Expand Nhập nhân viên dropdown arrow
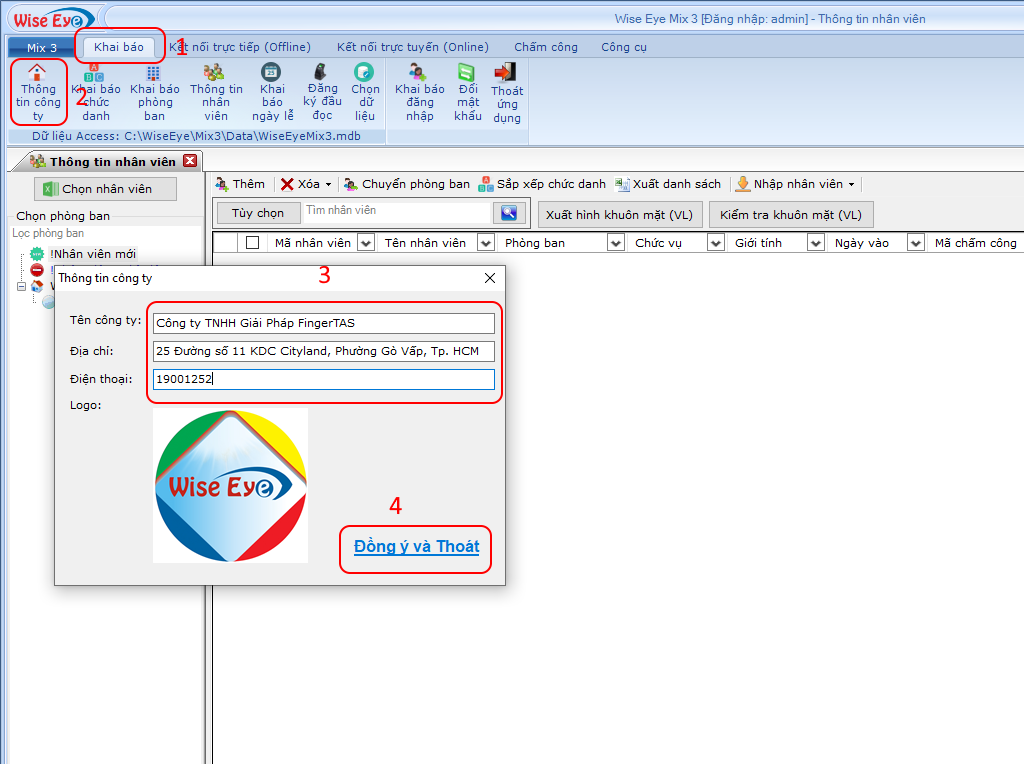Screen dimensions: 1024x764 point(851,185)
